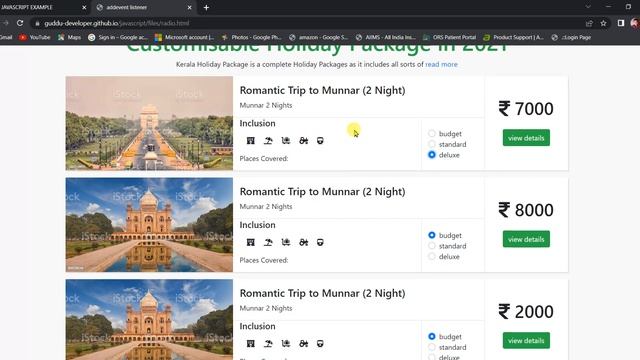Click view details for the ₹ 7000 package
The width and height of the screenshot is (640, 360).
(x=526, y=138)
